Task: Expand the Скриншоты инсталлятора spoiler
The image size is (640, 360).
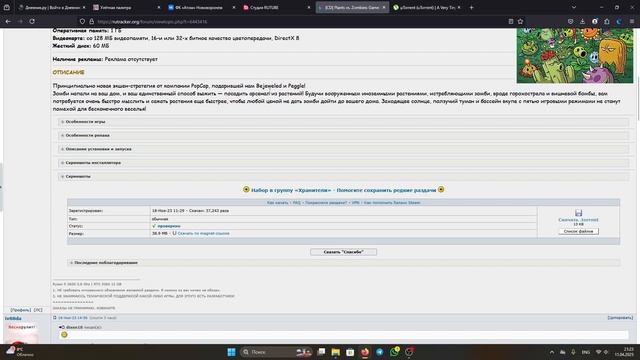Action: point(343,163)
